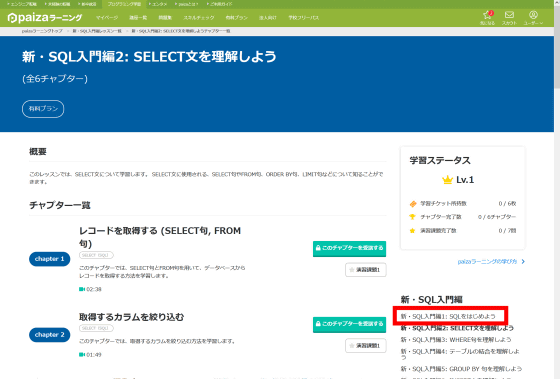
Task: Open 新・SQL入門編3: WHERE句を理解しよう link
Action: [456, 339]
